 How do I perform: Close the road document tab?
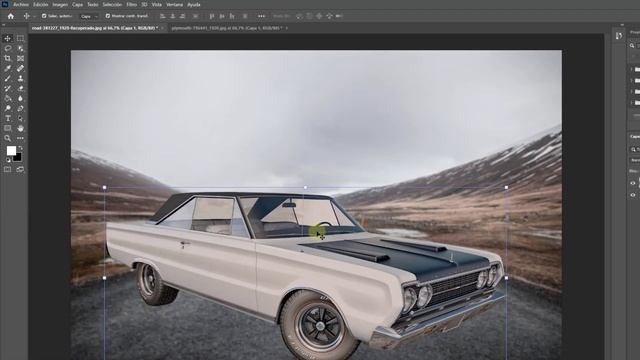pos(162,28)
